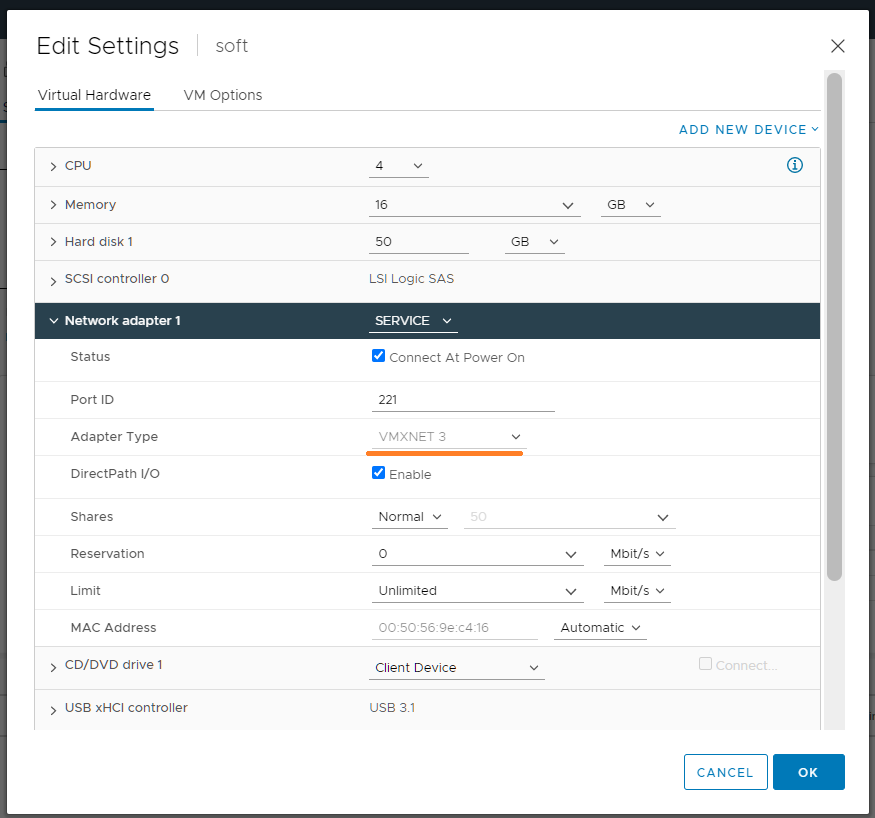Expand the CPU section
Image resolution: width=875 pixels, height=818 pixels.
click(x=53, y=166)
